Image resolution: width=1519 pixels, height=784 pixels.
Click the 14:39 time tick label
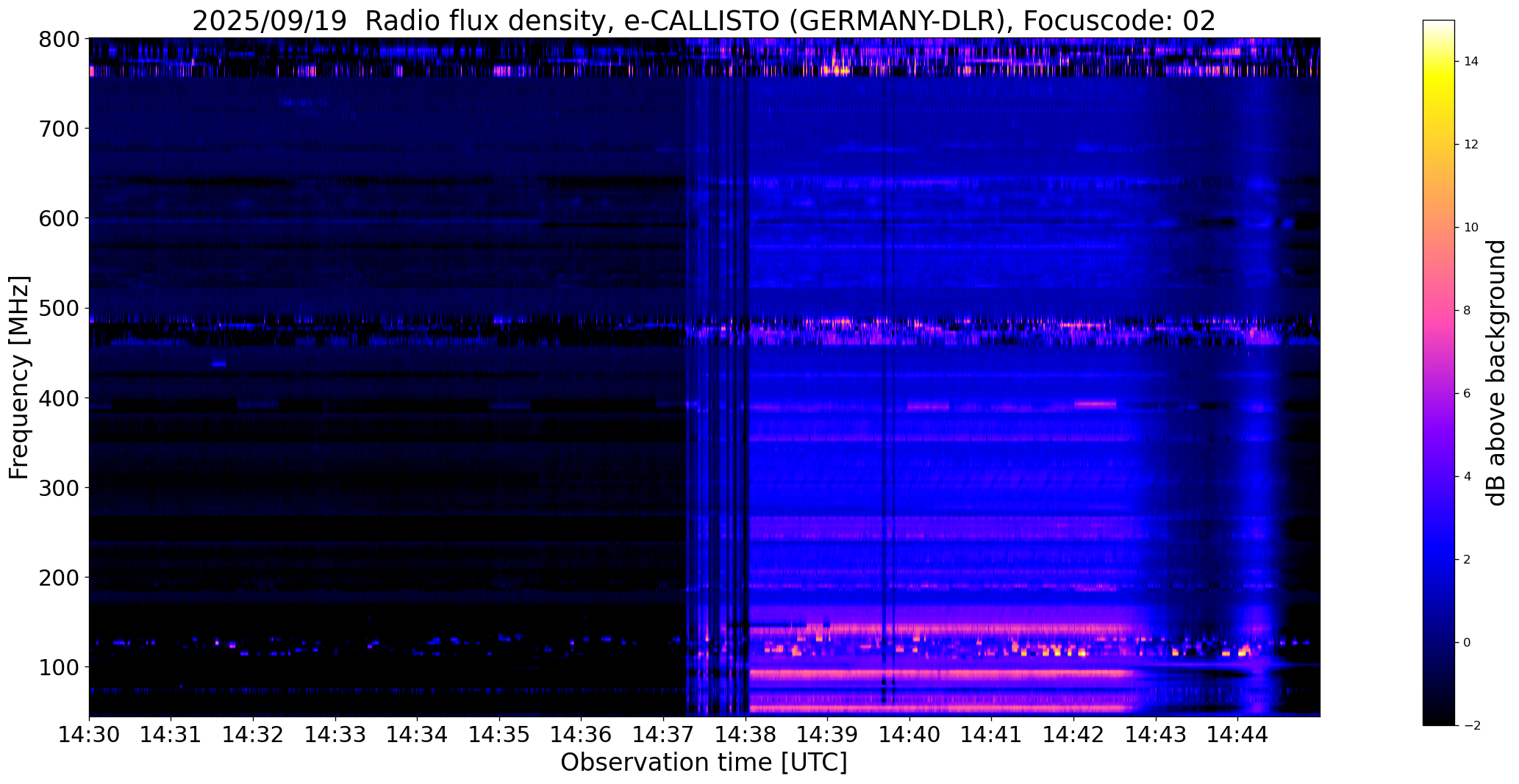pos(828,733)
